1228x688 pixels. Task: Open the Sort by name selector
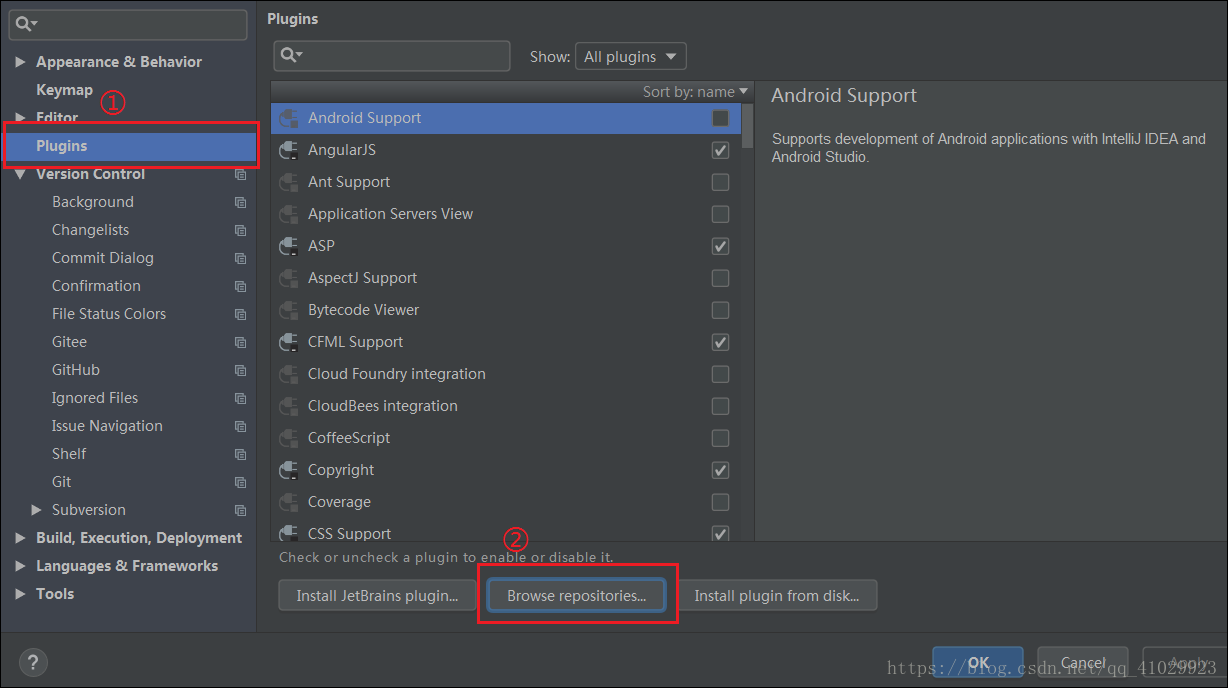click(x=695, y=92)
